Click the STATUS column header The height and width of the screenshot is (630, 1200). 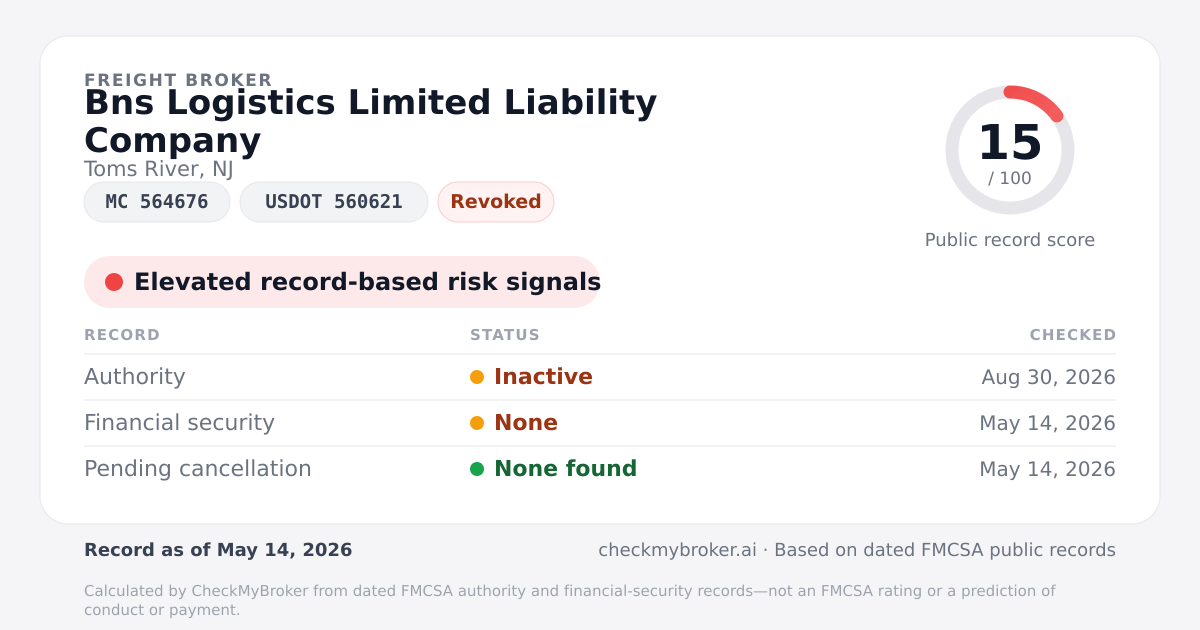(505, 335)
